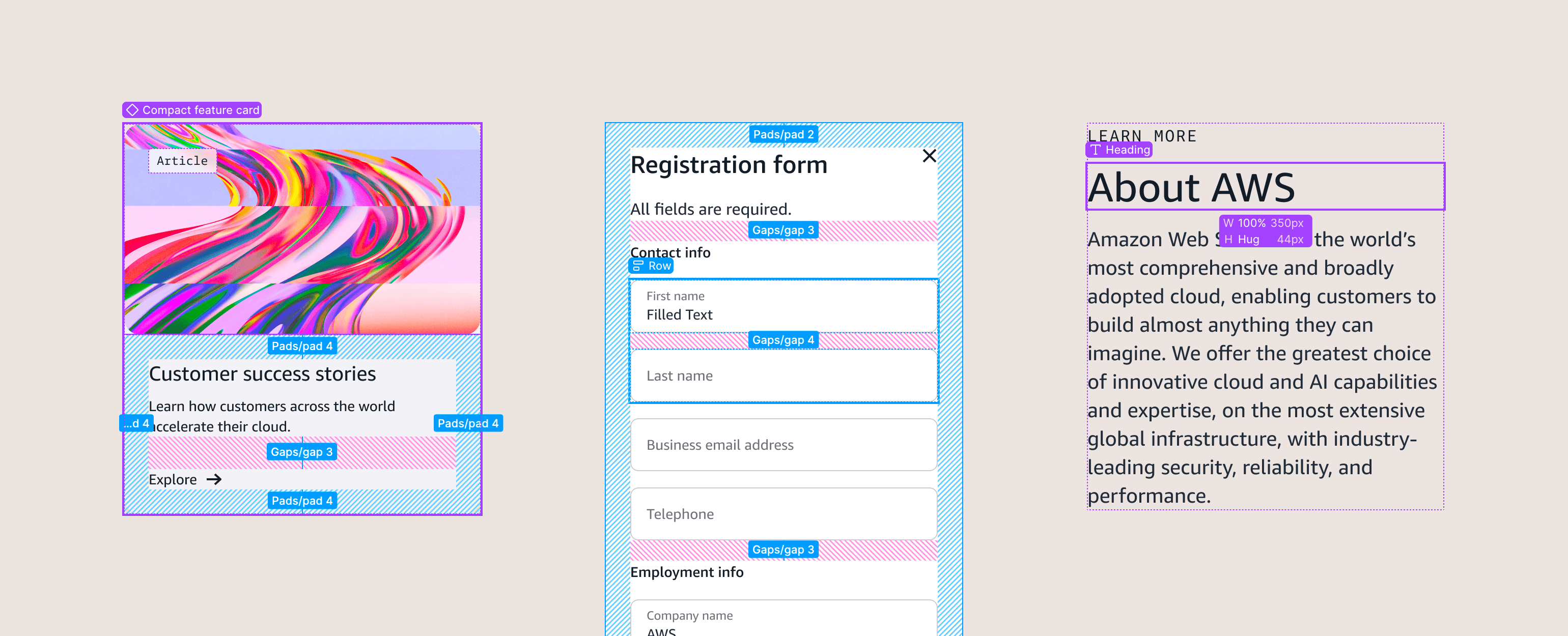Click the Business email address field
The height and width of the screenshot is (636, 1568).
(783, 445)
